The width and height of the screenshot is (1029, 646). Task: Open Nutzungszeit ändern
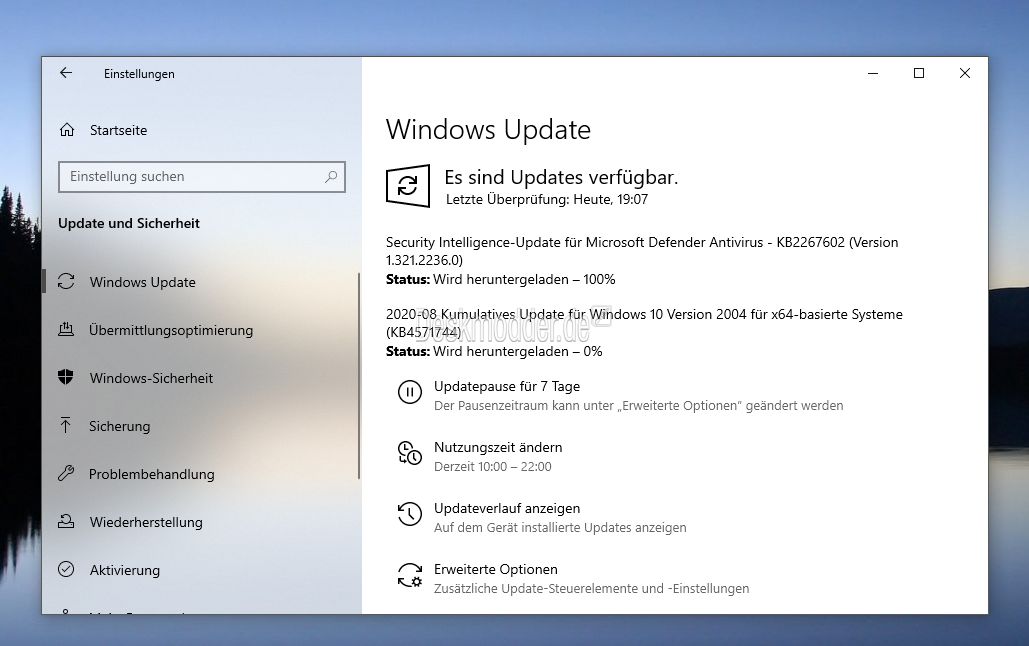click(x=498, y=447)
